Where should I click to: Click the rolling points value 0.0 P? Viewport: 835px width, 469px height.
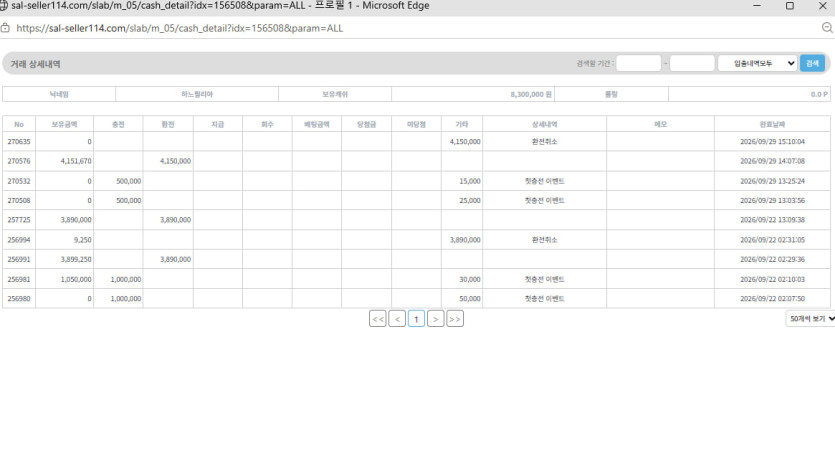[819, 94]
